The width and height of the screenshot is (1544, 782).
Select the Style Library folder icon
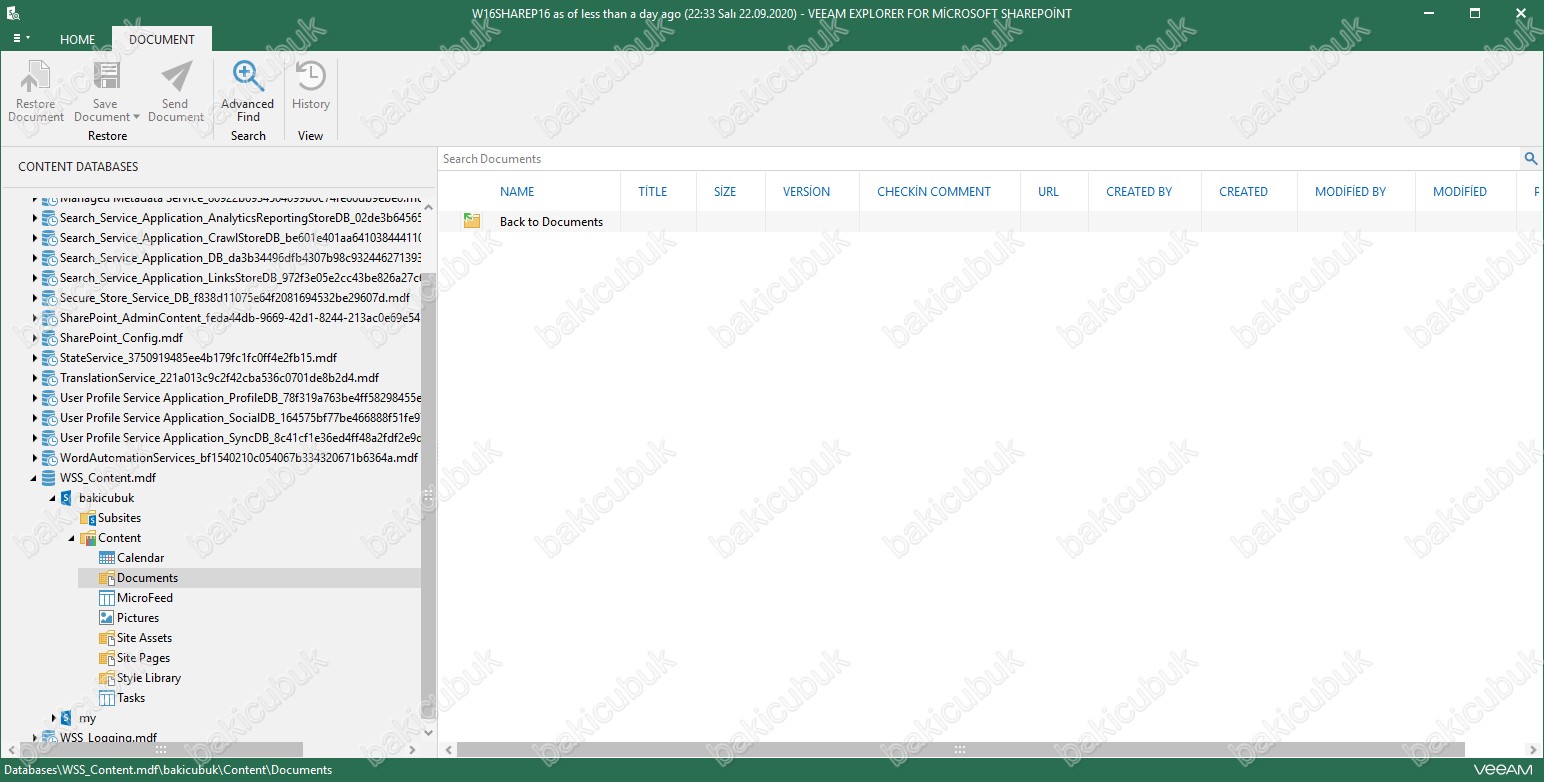point(107,678)
